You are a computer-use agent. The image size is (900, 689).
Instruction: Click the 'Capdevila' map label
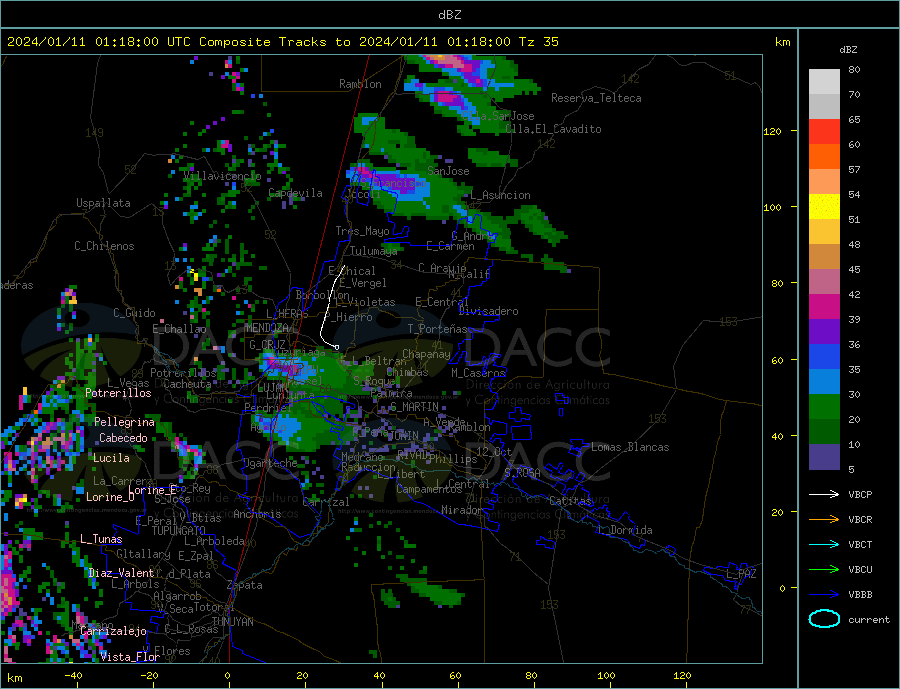pos(295,193)
